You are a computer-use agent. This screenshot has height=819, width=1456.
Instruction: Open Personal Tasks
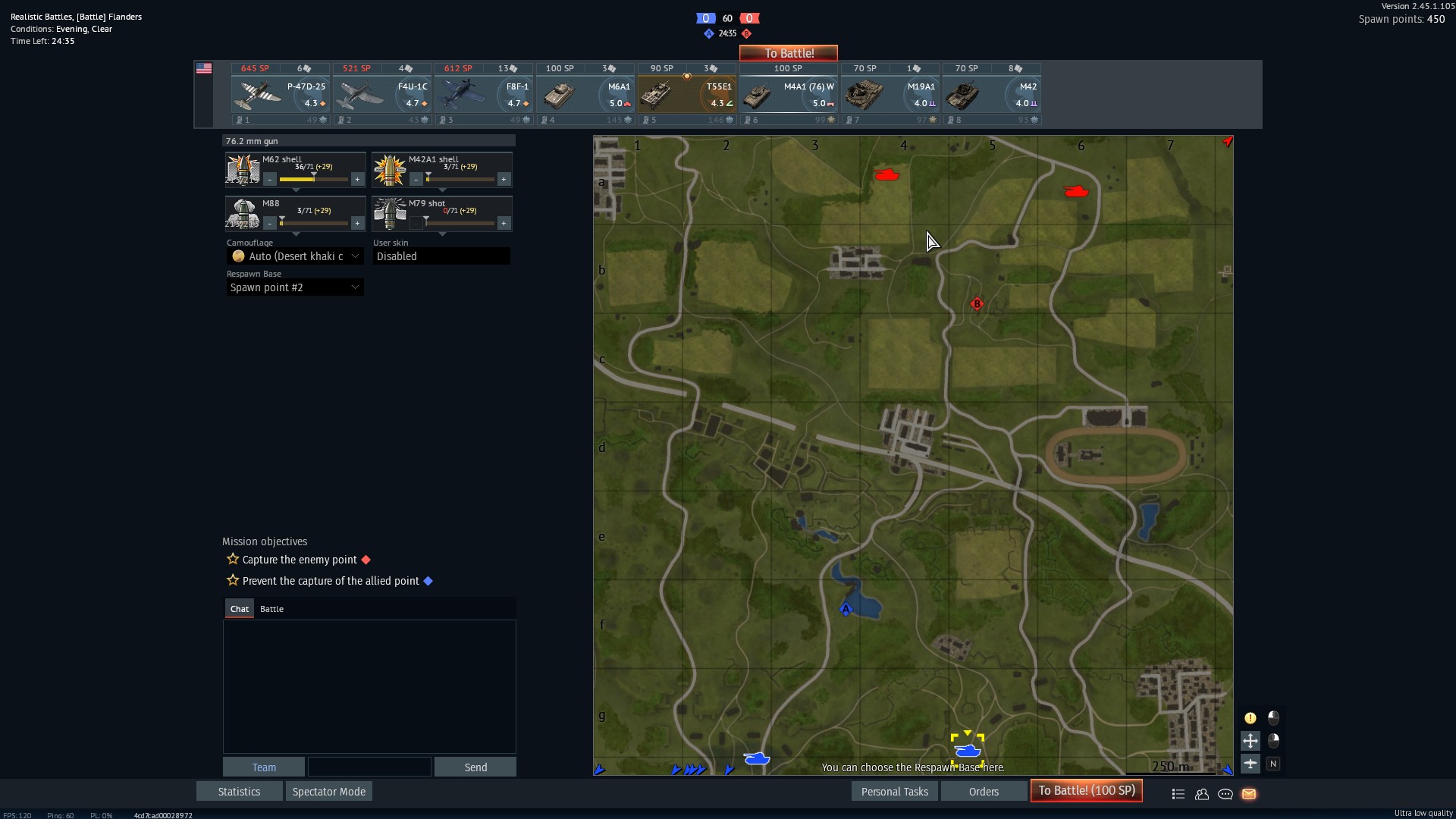tap(895, 792)
